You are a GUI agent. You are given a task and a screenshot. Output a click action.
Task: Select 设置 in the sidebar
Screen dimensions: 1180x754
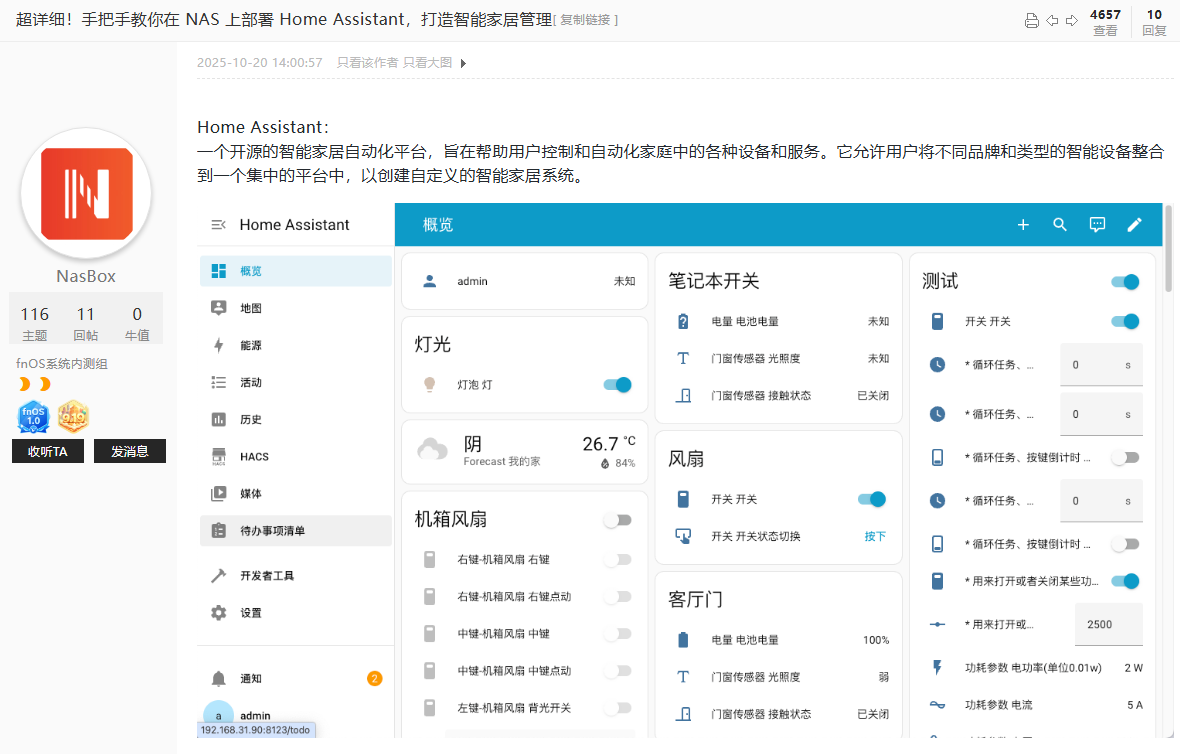250,613
